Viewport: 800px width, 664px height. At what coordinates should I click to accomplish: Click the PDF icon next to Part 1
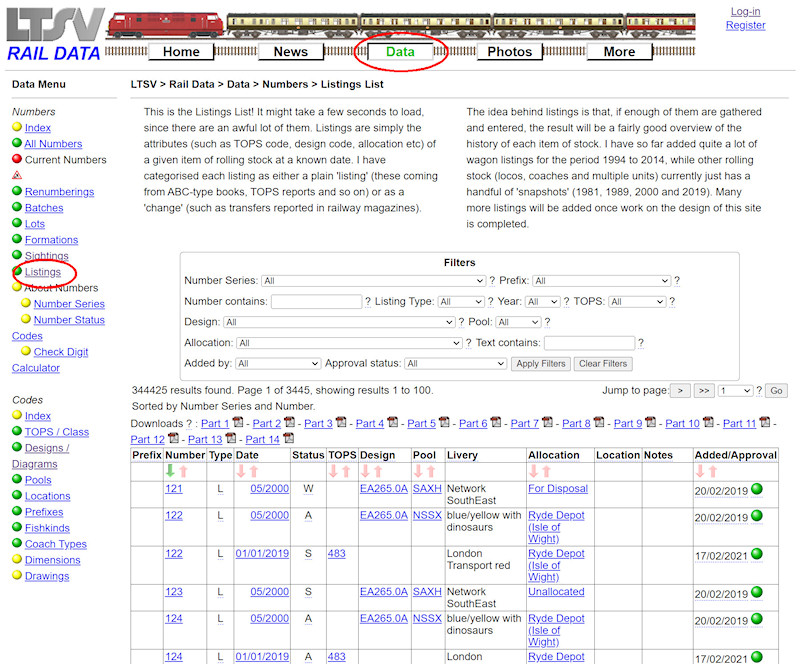coord(237,423)
